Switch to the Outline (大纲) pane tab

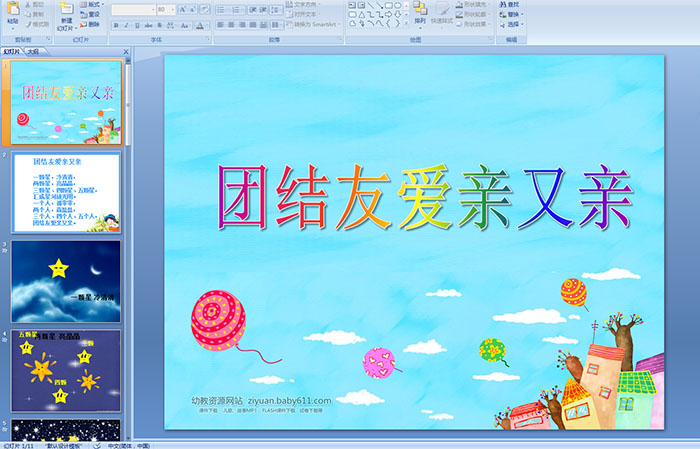pyautogui.click(x=34, y=52)
